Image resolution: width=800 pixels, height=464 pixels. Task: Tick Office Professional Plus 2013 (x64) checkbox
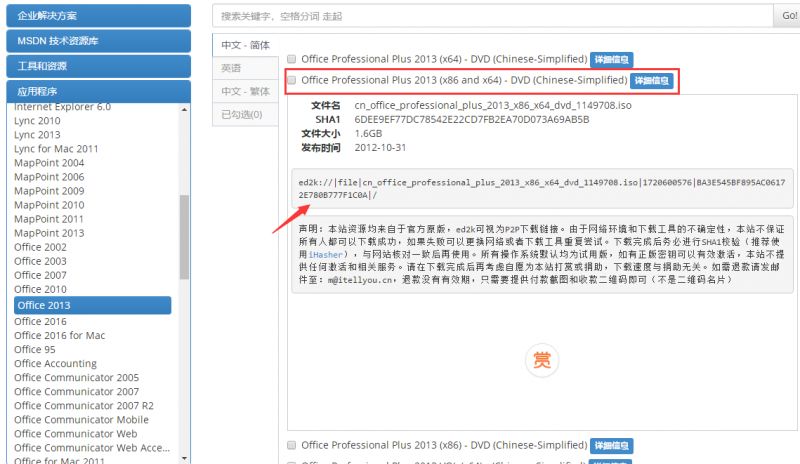point(291,59)
